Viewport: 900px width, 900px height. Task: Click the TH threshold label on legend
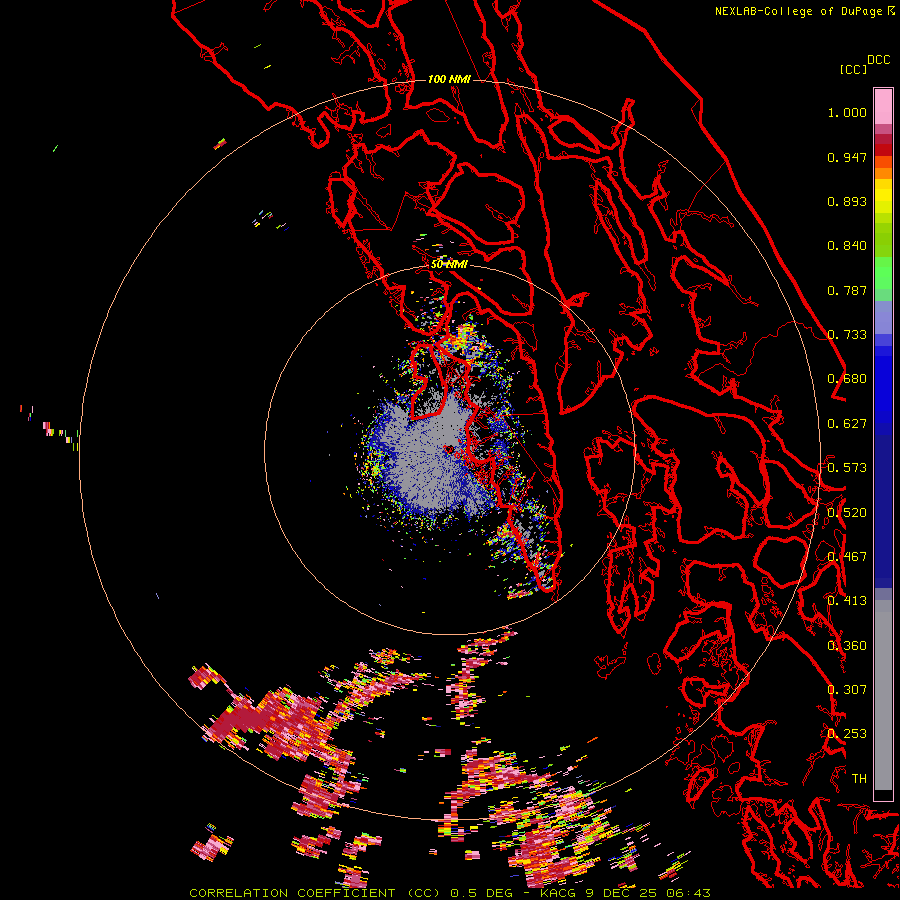point(859,779)
